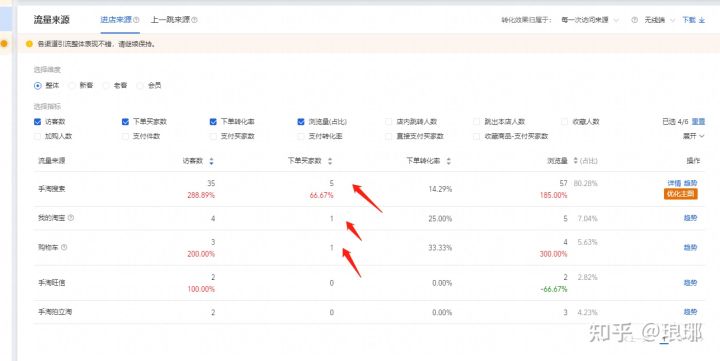
Task: Check the 直接支付买家数 checkbox
Action: [x=388, y=136]
